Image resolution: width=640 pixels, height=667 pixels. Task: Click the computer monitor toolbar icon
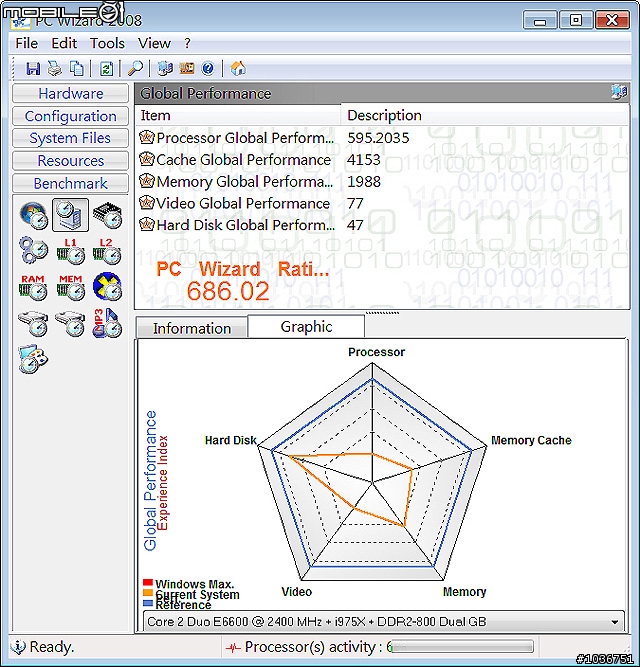click(x=165, y=68)
